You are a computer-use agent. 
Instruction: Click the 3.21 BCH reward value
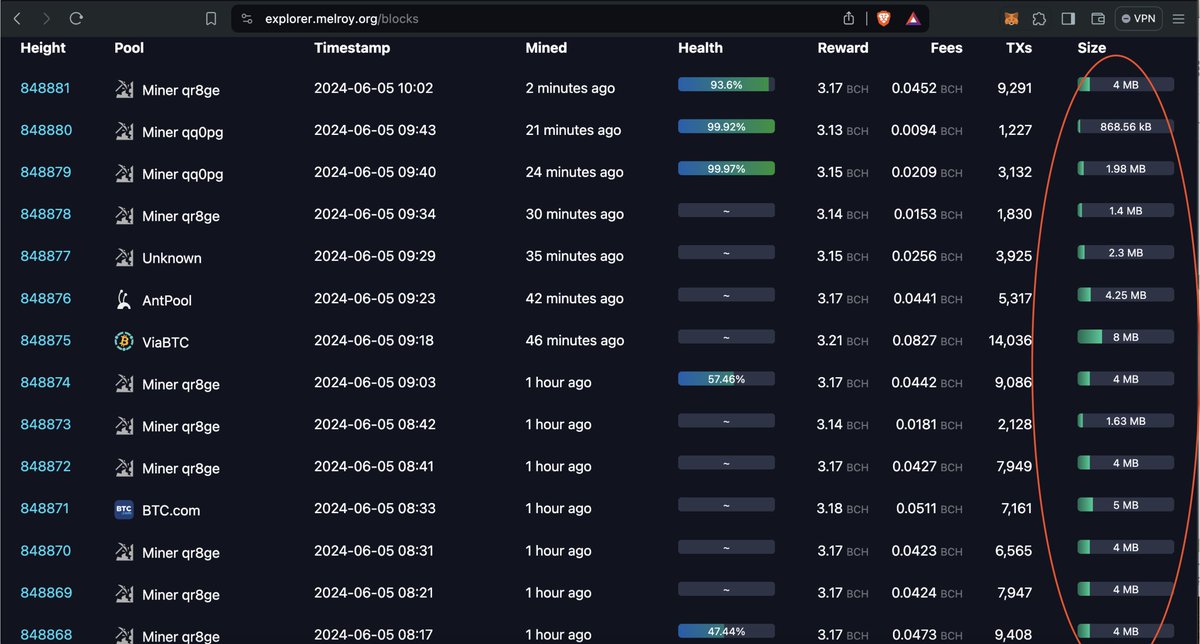[843, 340]
